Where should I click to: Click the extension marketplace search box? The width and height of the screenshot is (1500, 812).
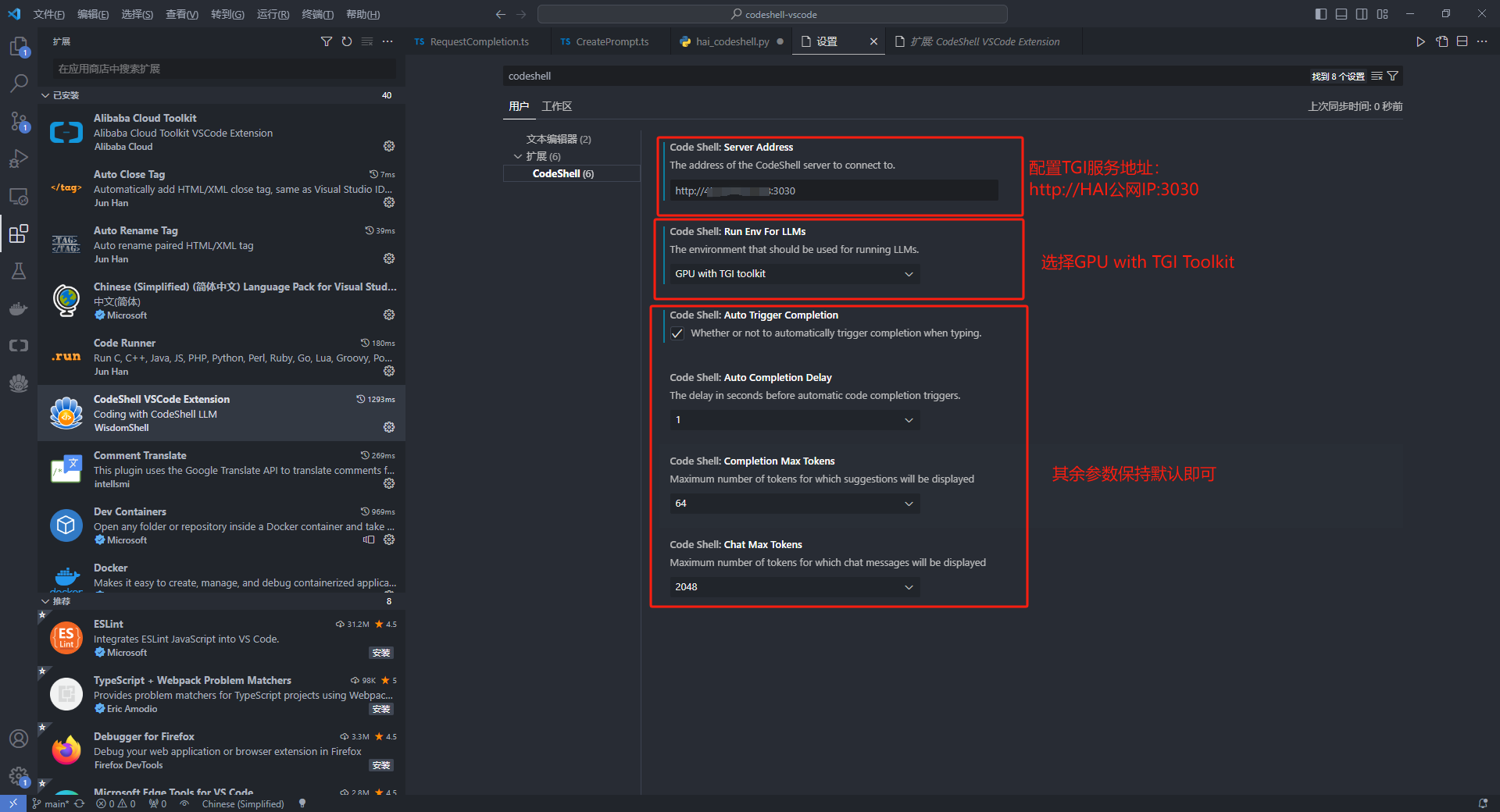coord(223,69)
